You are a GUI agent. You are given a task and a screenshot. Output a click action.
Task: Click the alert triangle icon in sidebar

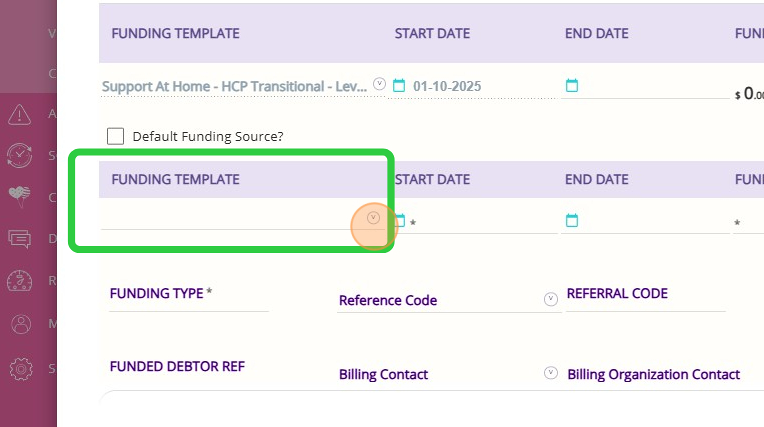click(19, 114)
